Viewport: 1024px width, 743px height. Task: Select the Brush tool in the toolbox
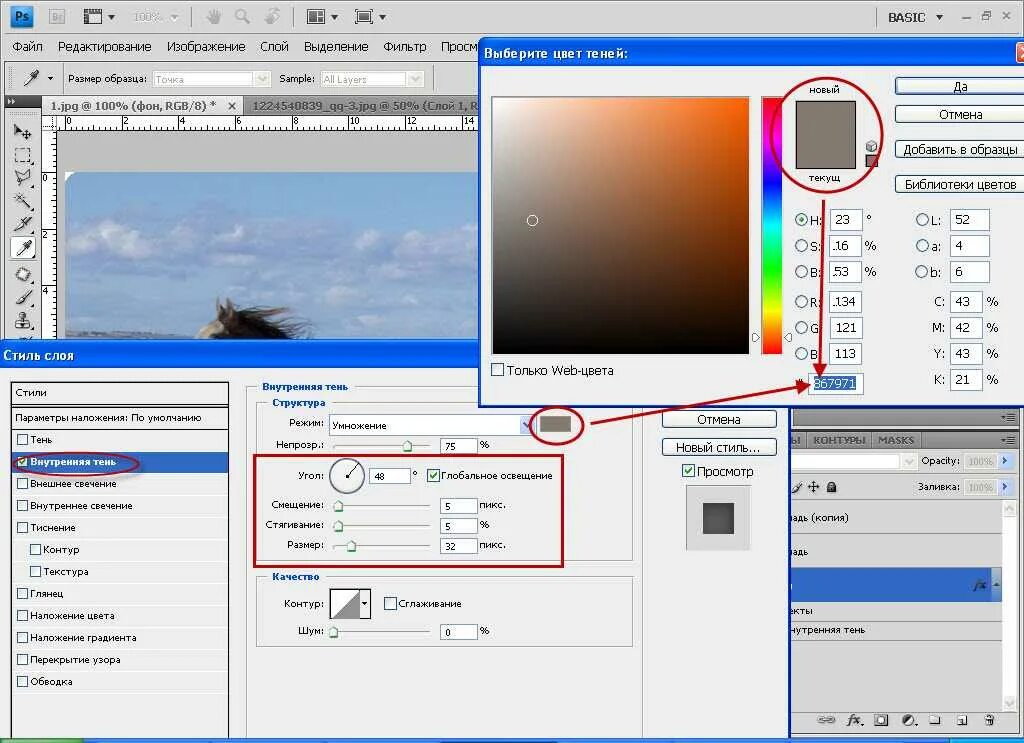point(22,297)
